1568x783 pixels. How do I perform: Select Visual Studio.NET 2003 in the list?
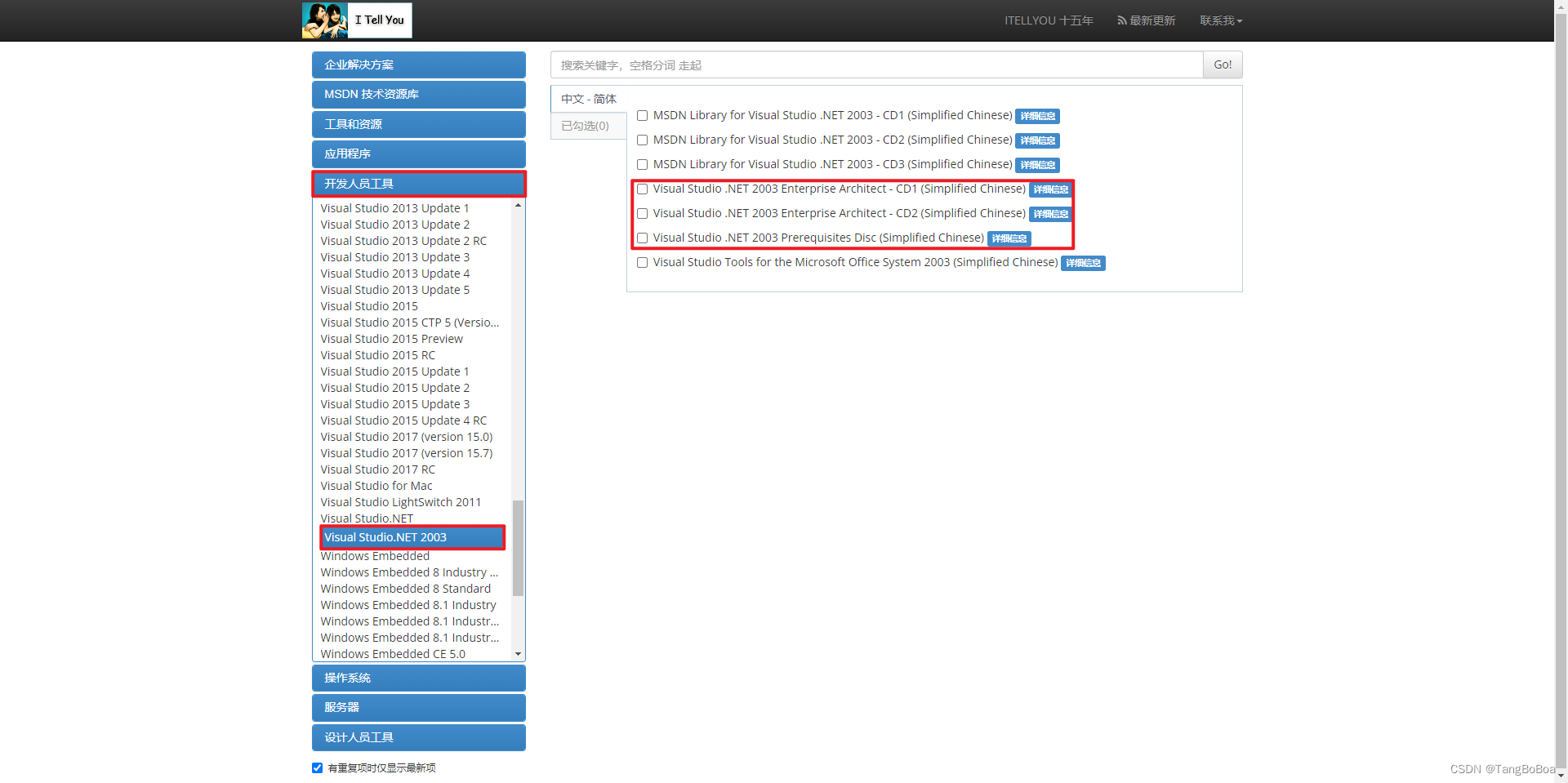click(x=412, y=537)
